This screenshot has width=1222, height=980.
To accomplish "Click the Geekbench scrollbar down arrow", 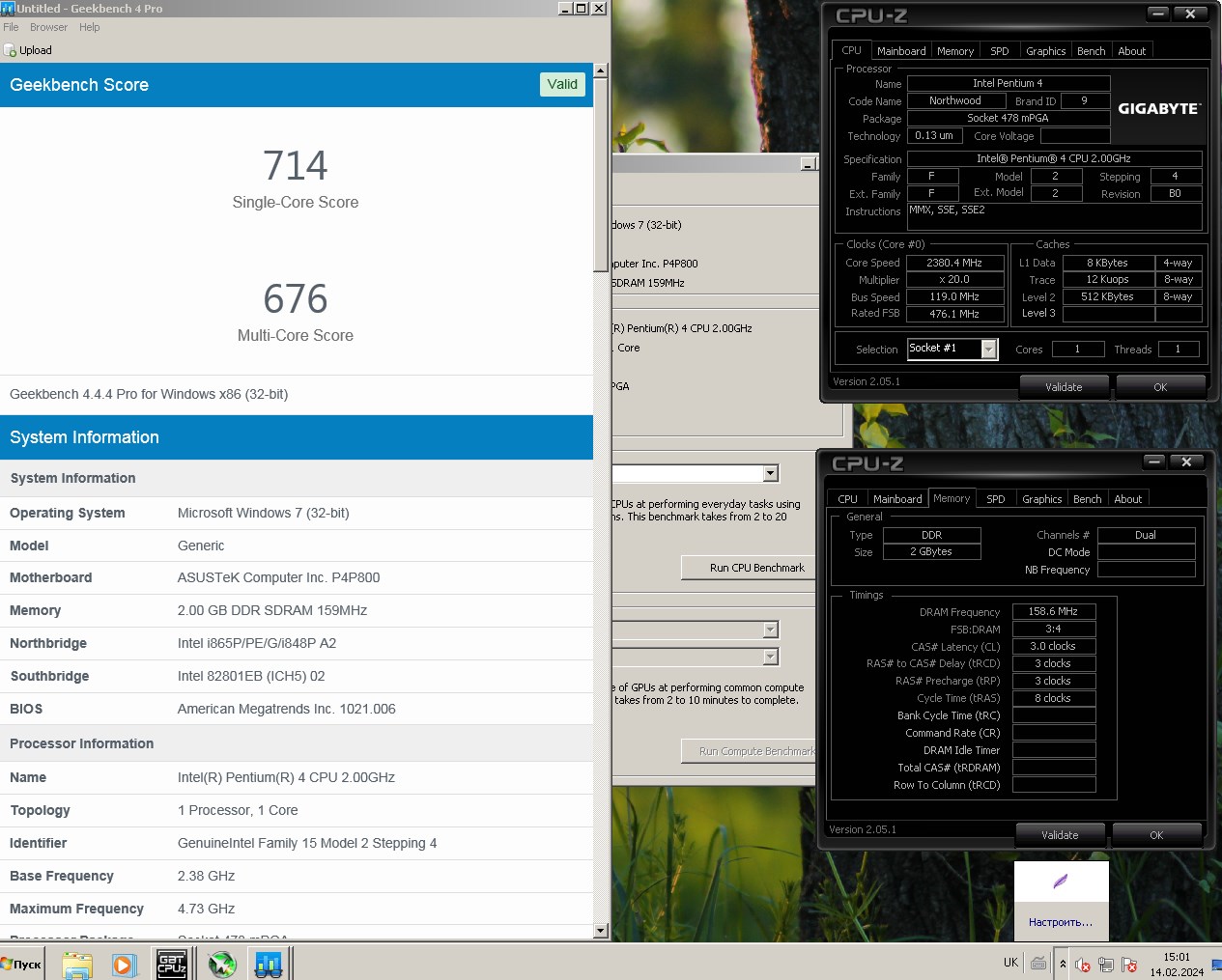I will [601, 931].
